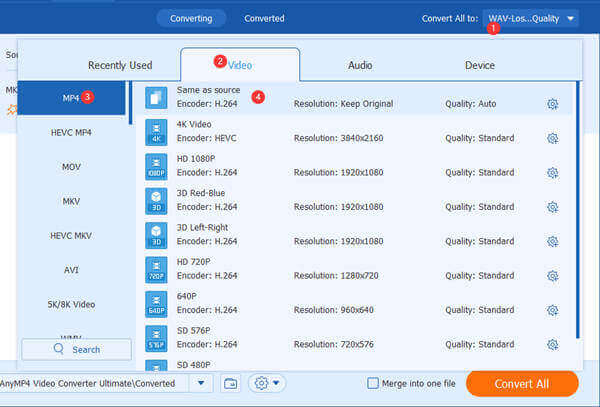
Task: Switch to the Video tab
Action: pyautogui.click(x=240, y=65)
